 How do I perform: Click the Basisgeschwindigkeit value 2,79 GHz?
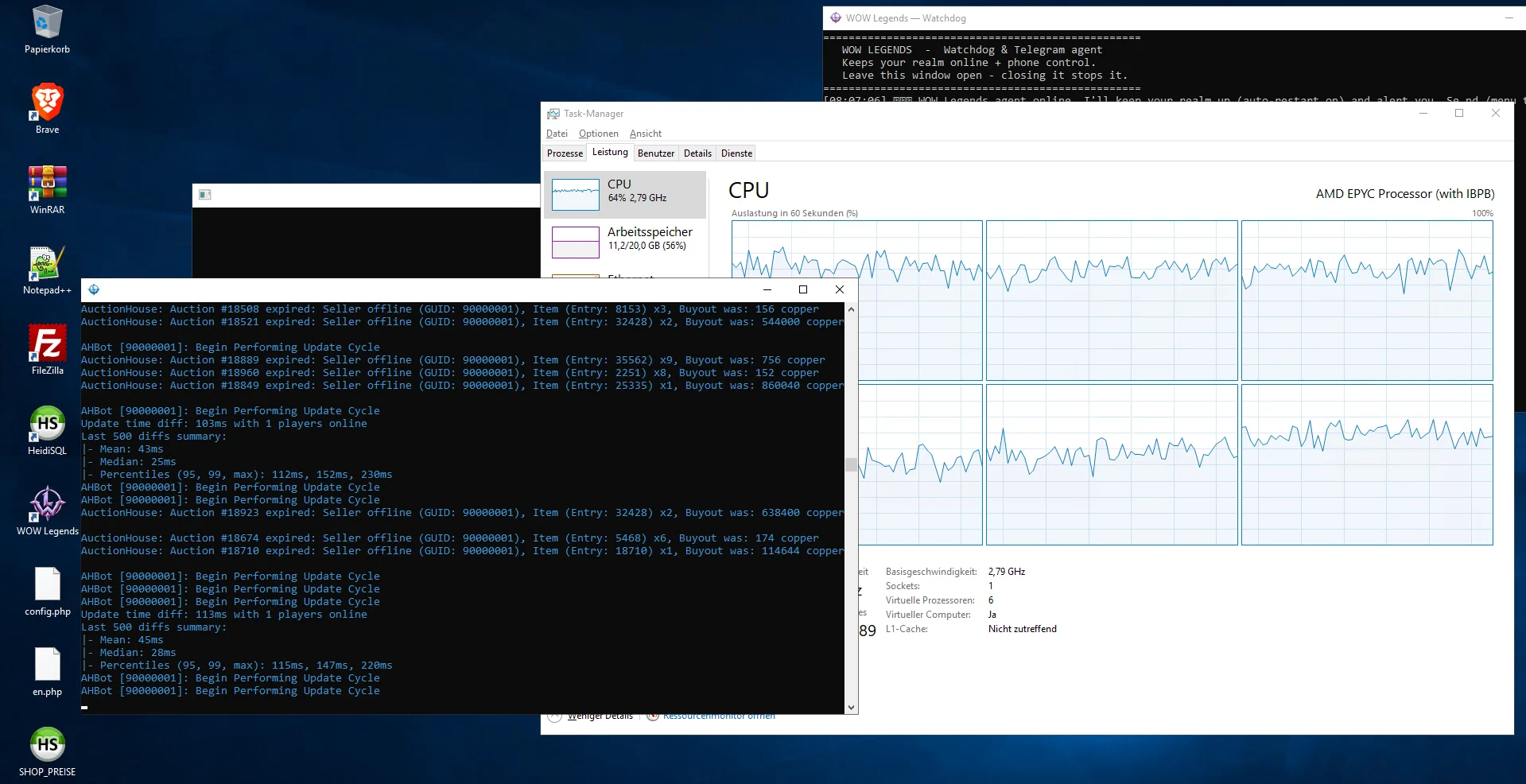pyautogui.click(x=1007, y=572)
